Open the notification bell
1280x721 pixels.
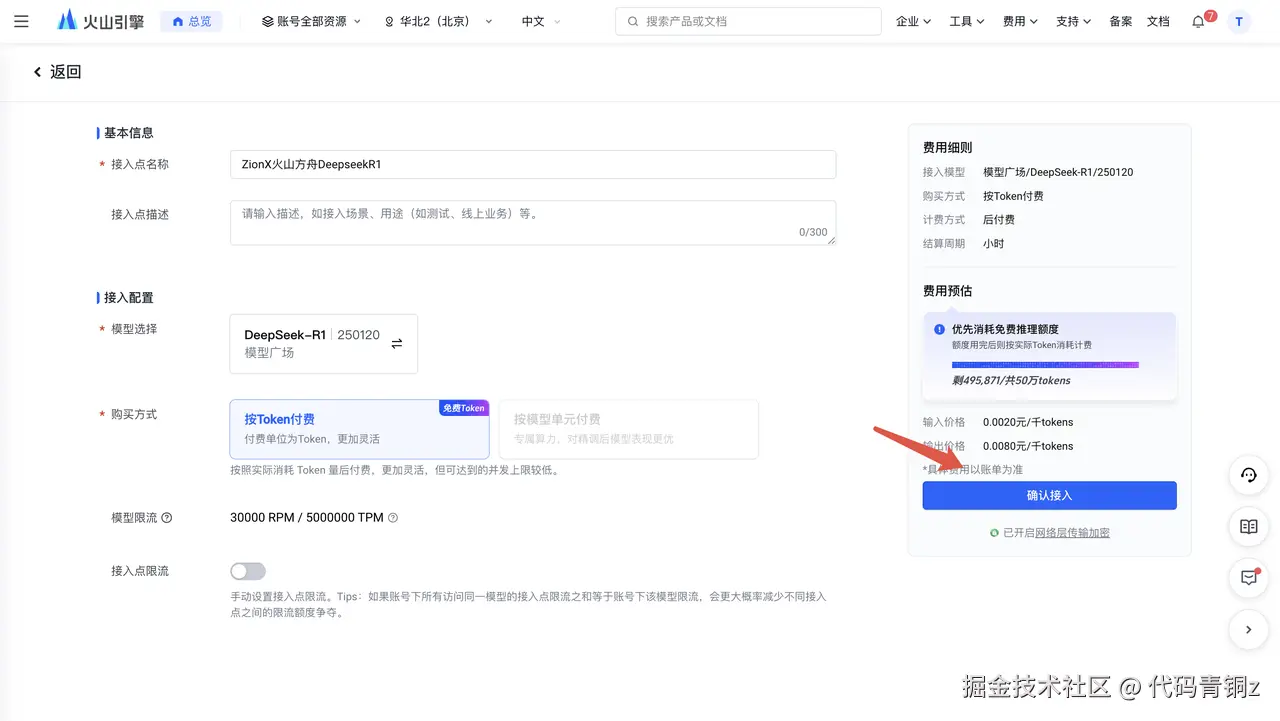(x=1199, y=21)
